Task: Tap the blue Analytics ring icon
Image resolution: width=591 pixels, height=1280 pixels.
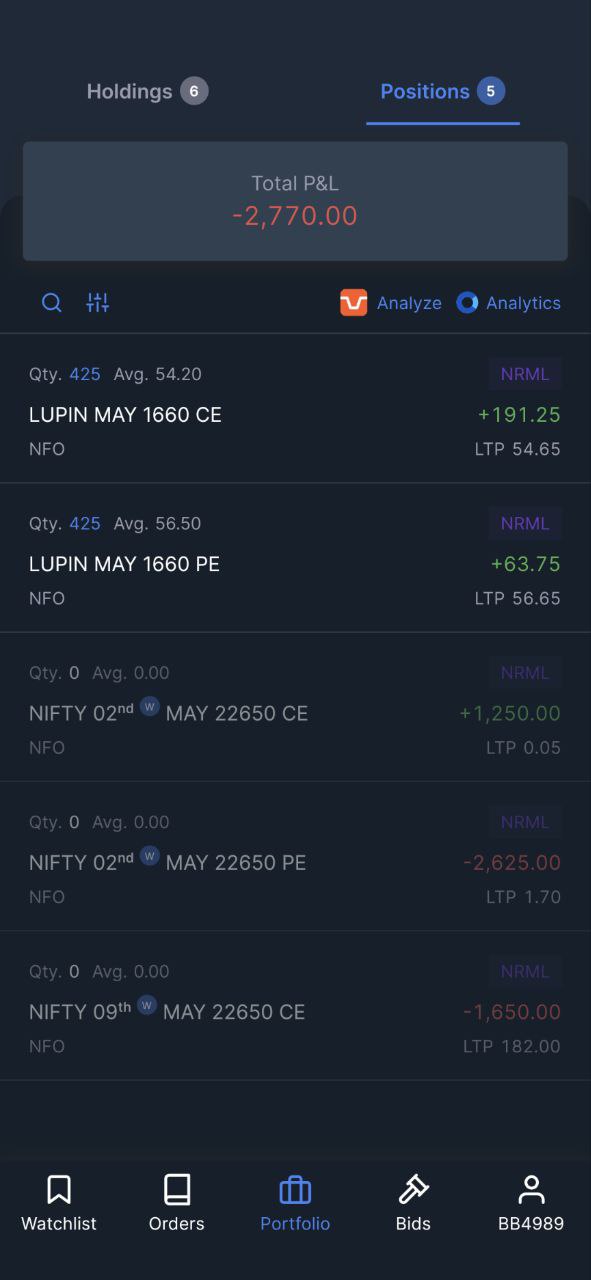Action: point(467,303)
